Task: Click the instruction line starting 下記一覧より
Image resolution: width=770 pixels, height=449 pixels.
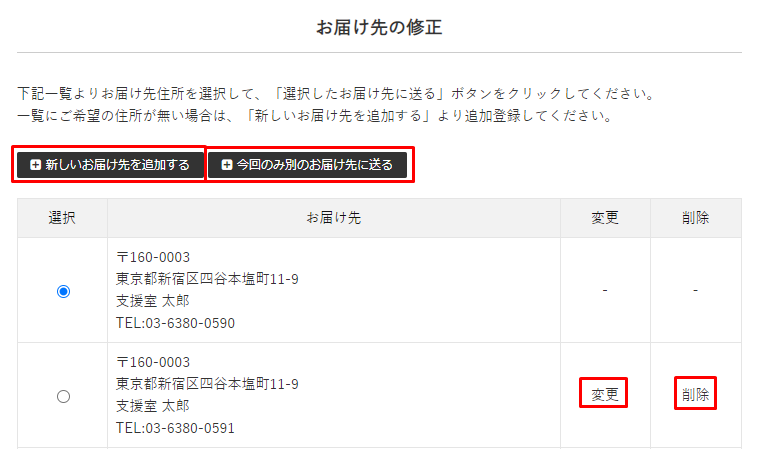Action: point(336,93)
